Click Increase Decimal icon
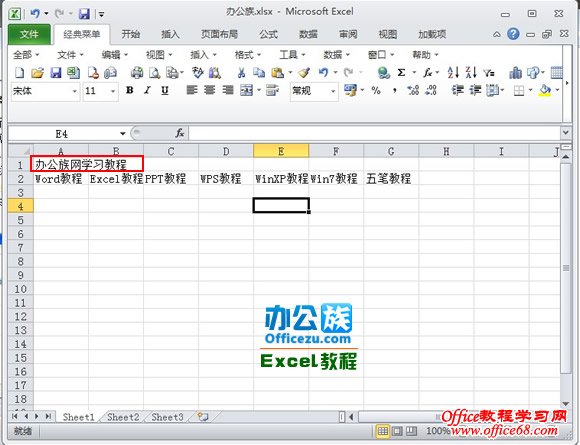 coord(413,90)
